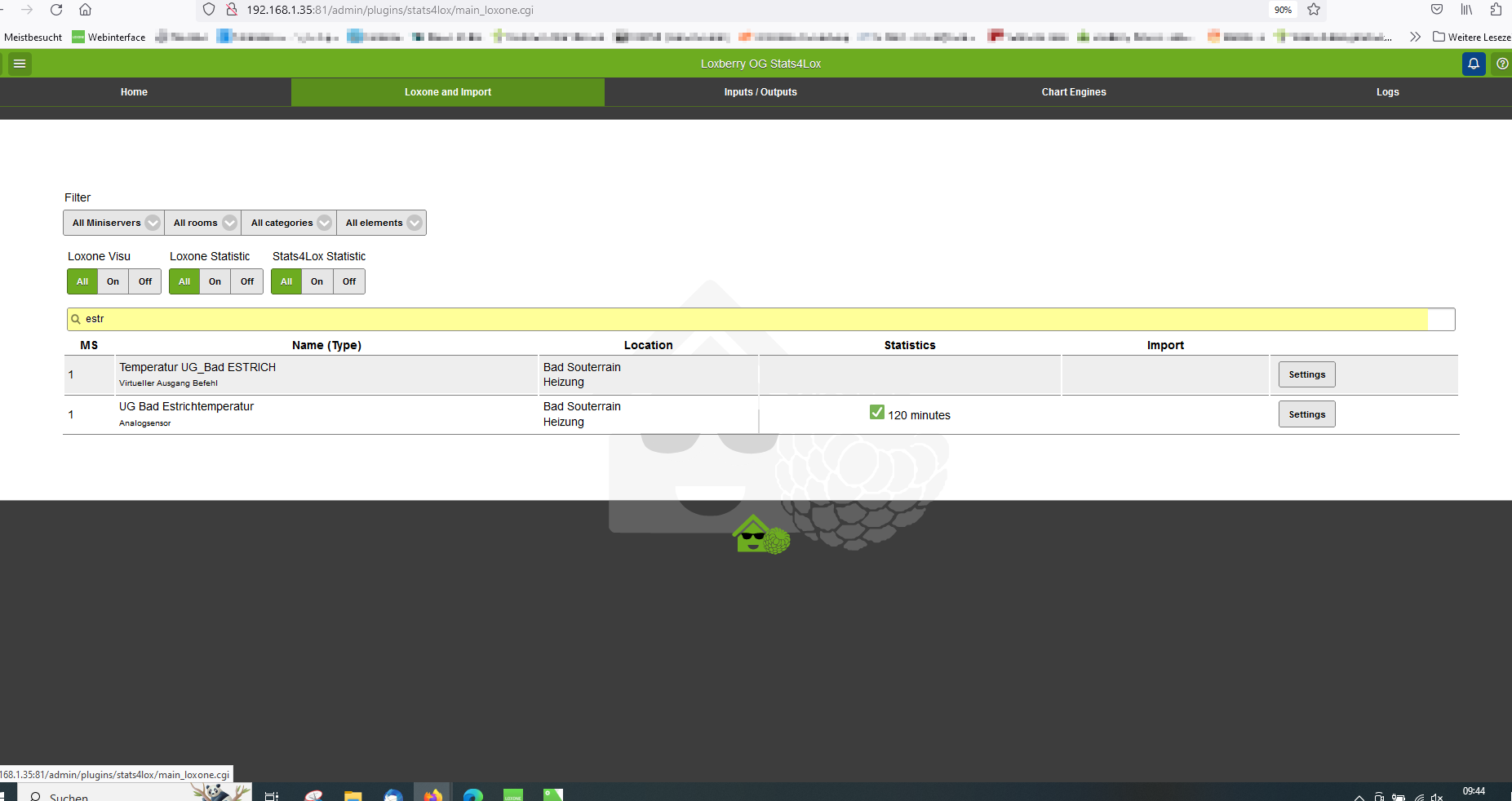1512x801 pixels.
Task: Open the browser library icon
Action: [x=1466, y=10]
